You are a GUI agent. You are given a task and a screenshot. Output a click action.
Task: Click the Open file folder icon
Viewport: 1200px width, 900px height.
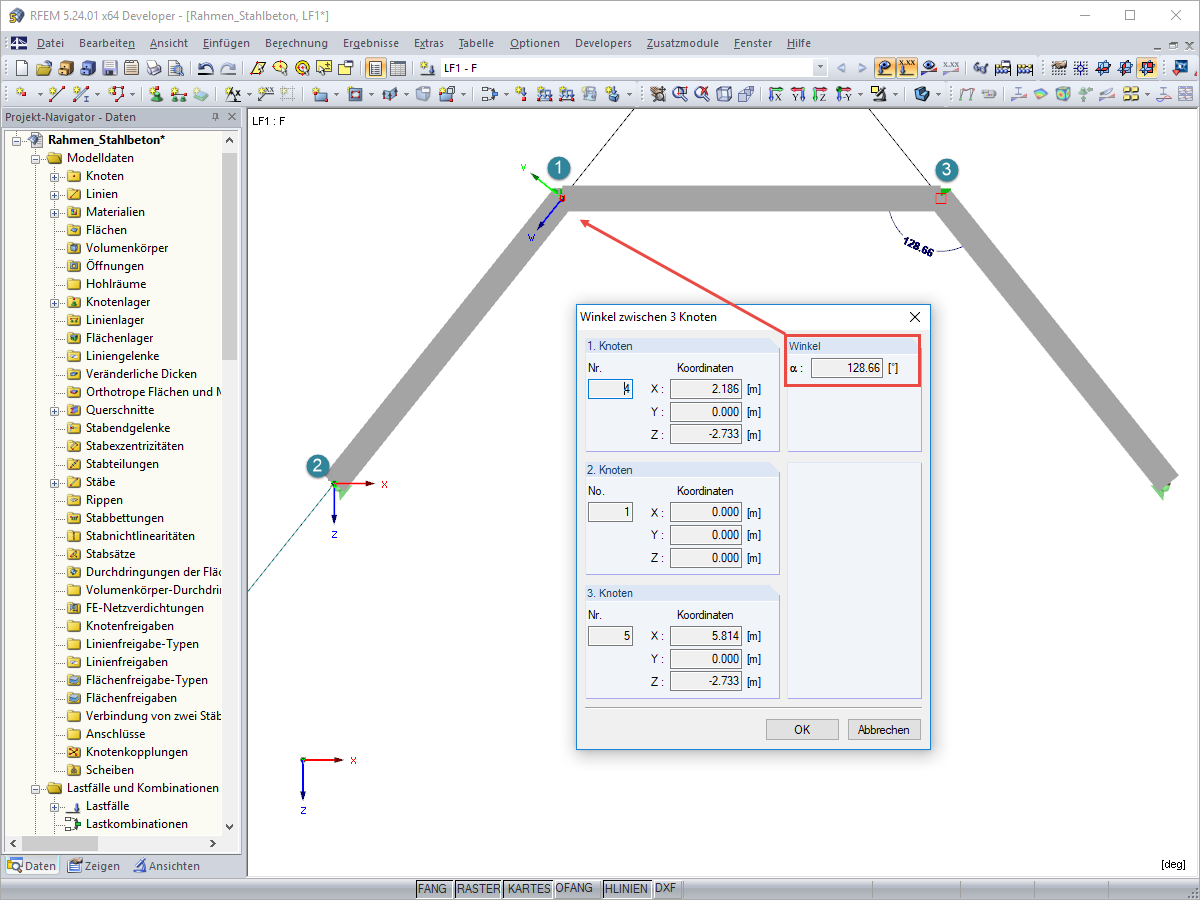[x=43, y=68]
